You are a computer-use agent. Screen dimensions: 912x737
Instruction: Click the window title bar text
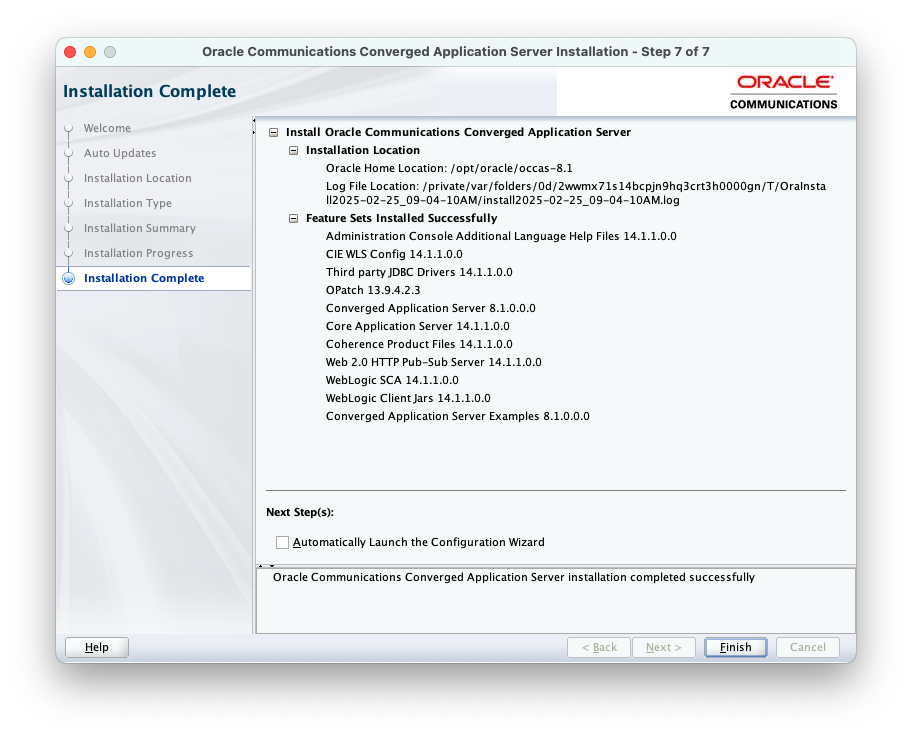(x=455, y=52)
